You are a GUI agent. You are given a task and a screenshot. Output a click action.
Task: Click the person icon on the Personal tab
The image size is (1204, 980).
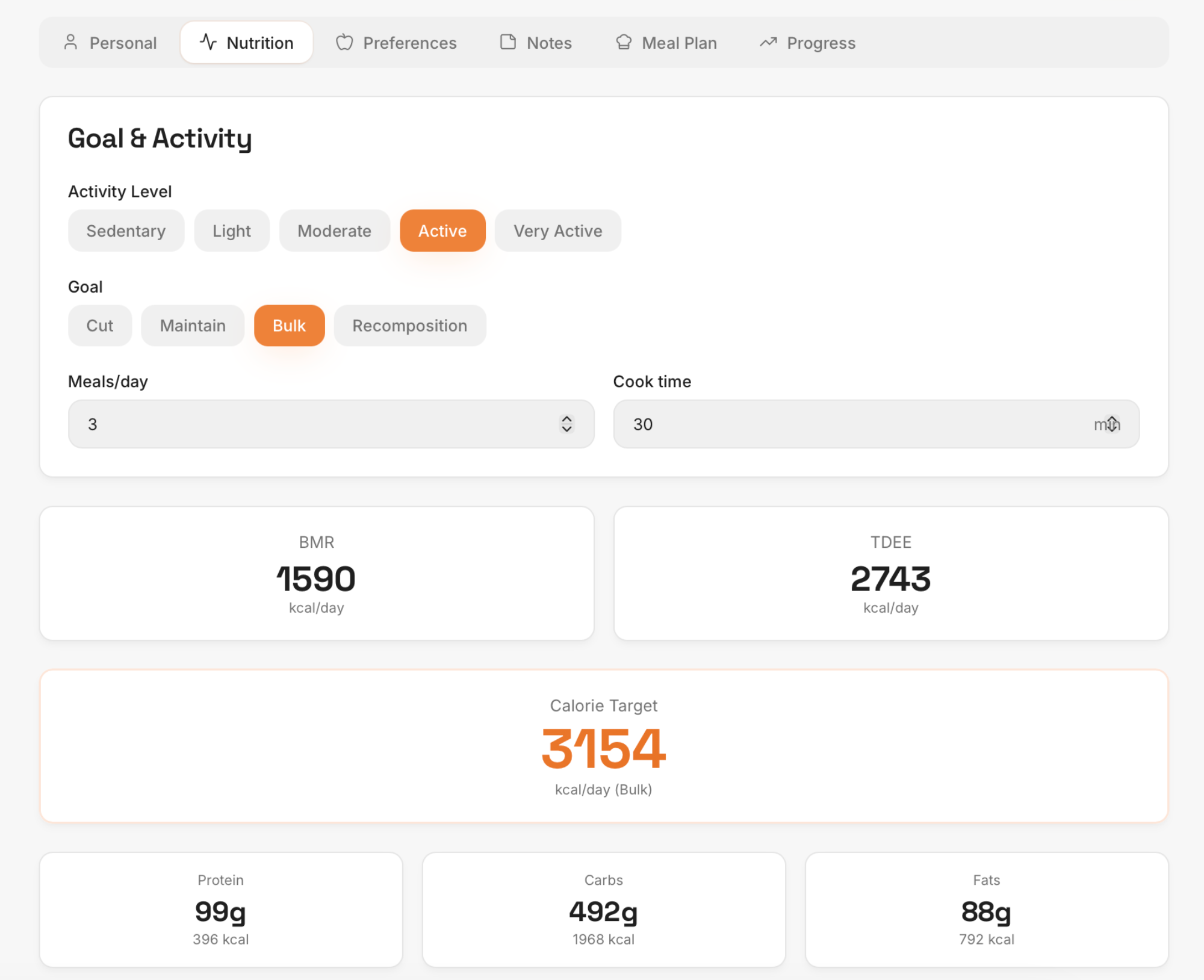(x=70, y=42)
